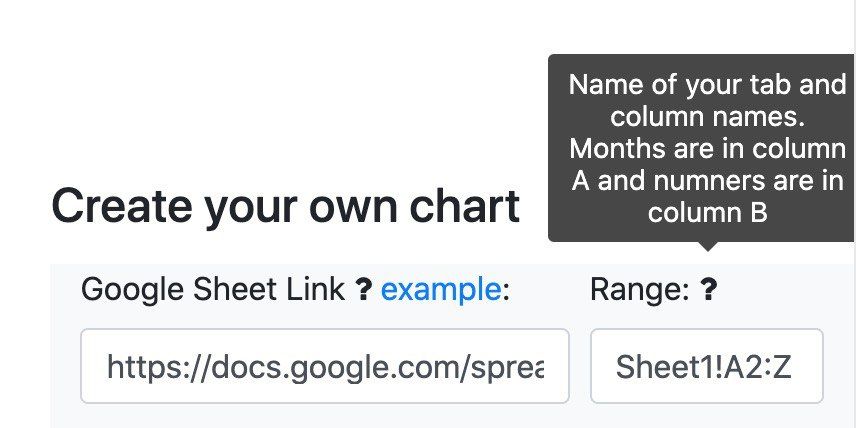Click the question mark help icon beside Range
This screenshot has height=428, width=856.
708,291
